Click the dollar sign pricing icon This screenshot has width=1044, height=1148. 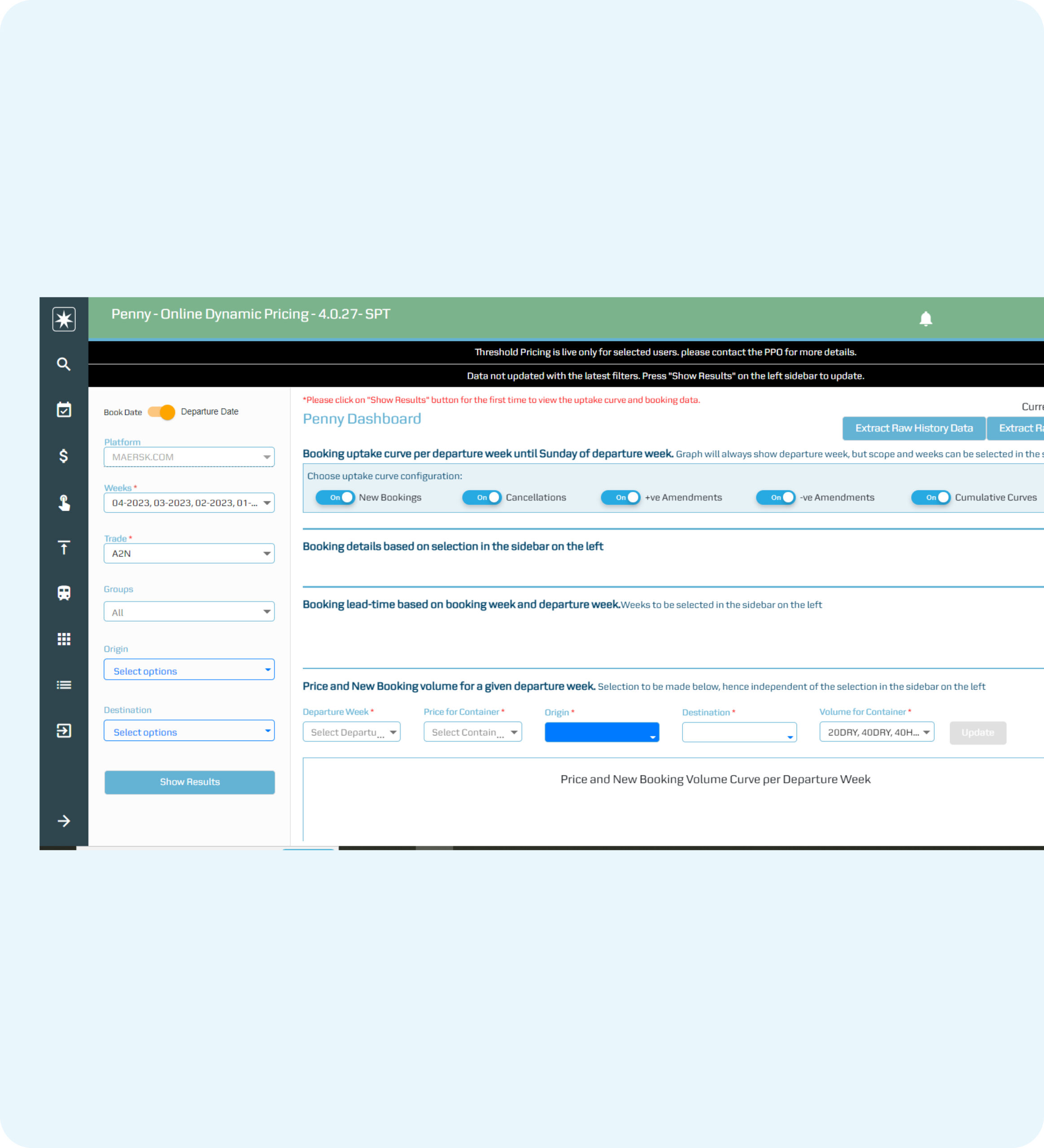[x=64, y=456]
